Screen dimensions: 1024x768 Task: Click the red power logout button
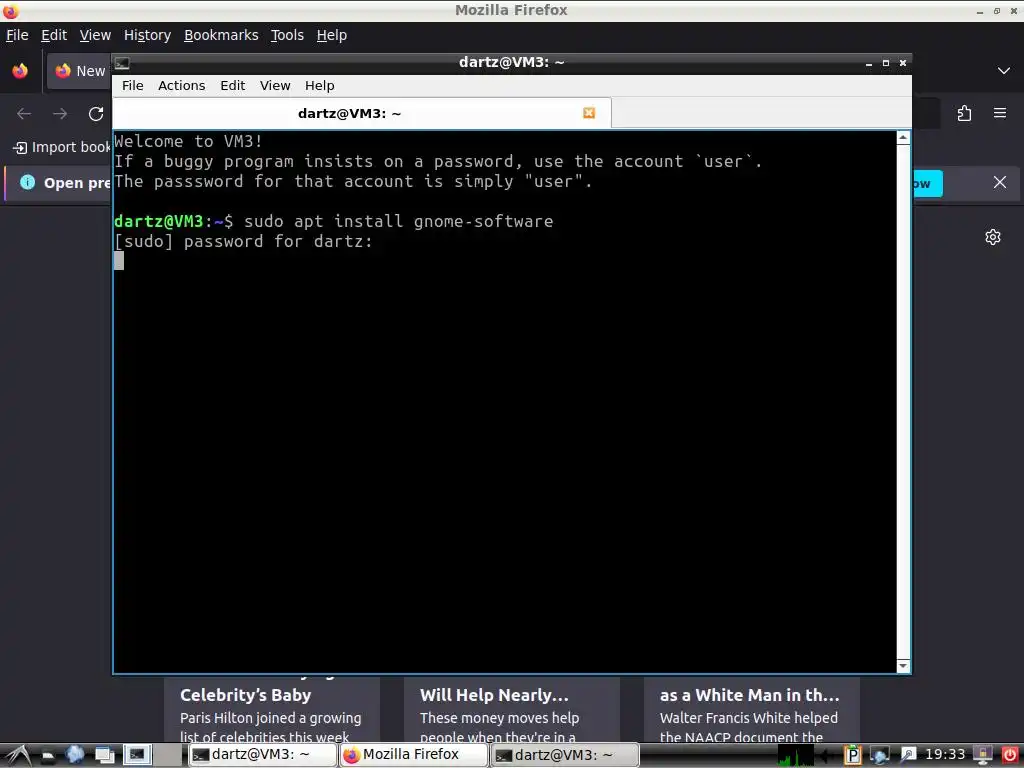click(1010, 756)
